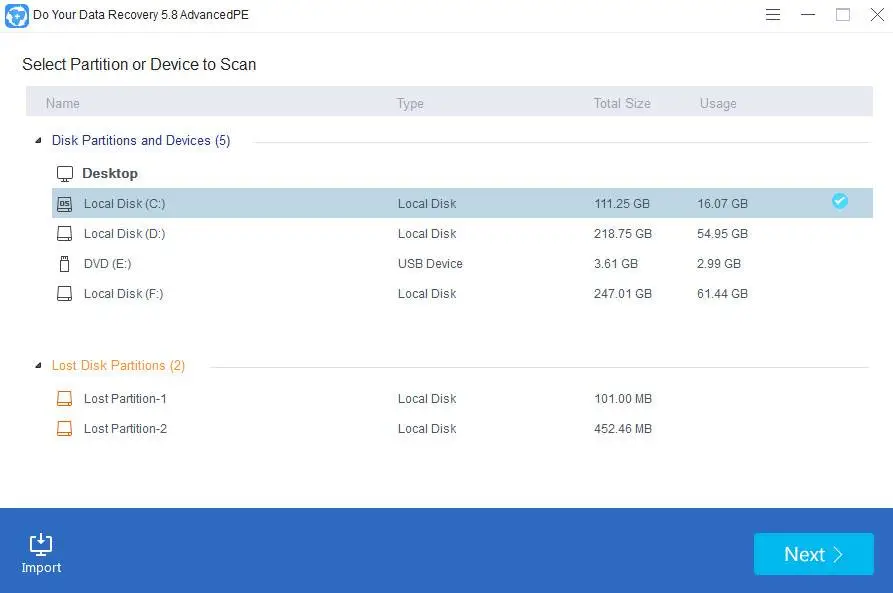Open the hamburger menu in title bar
Screen dimensions: 893x593
pos(773,15)
